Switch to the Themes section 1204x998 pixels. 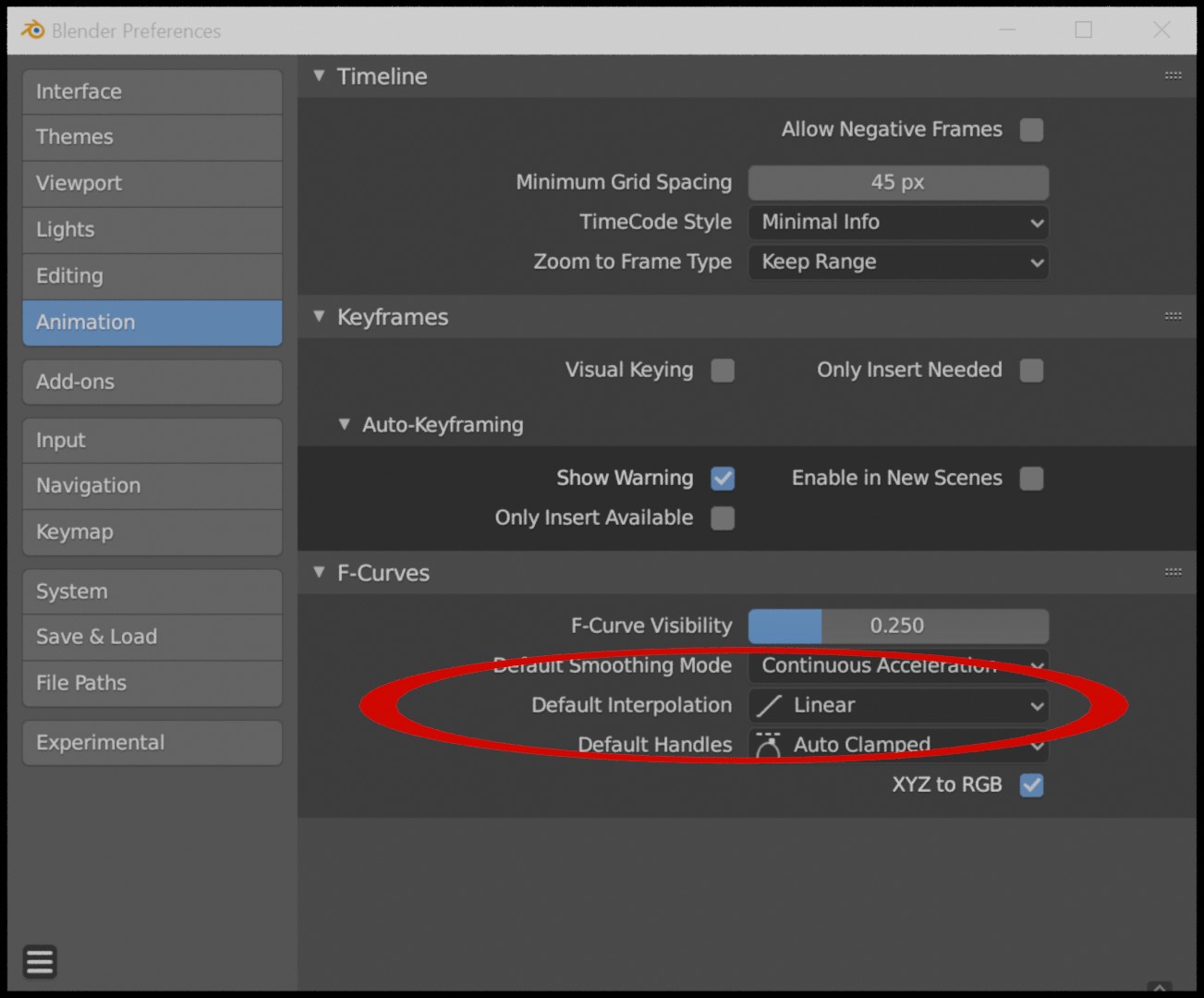coord(152,137)
